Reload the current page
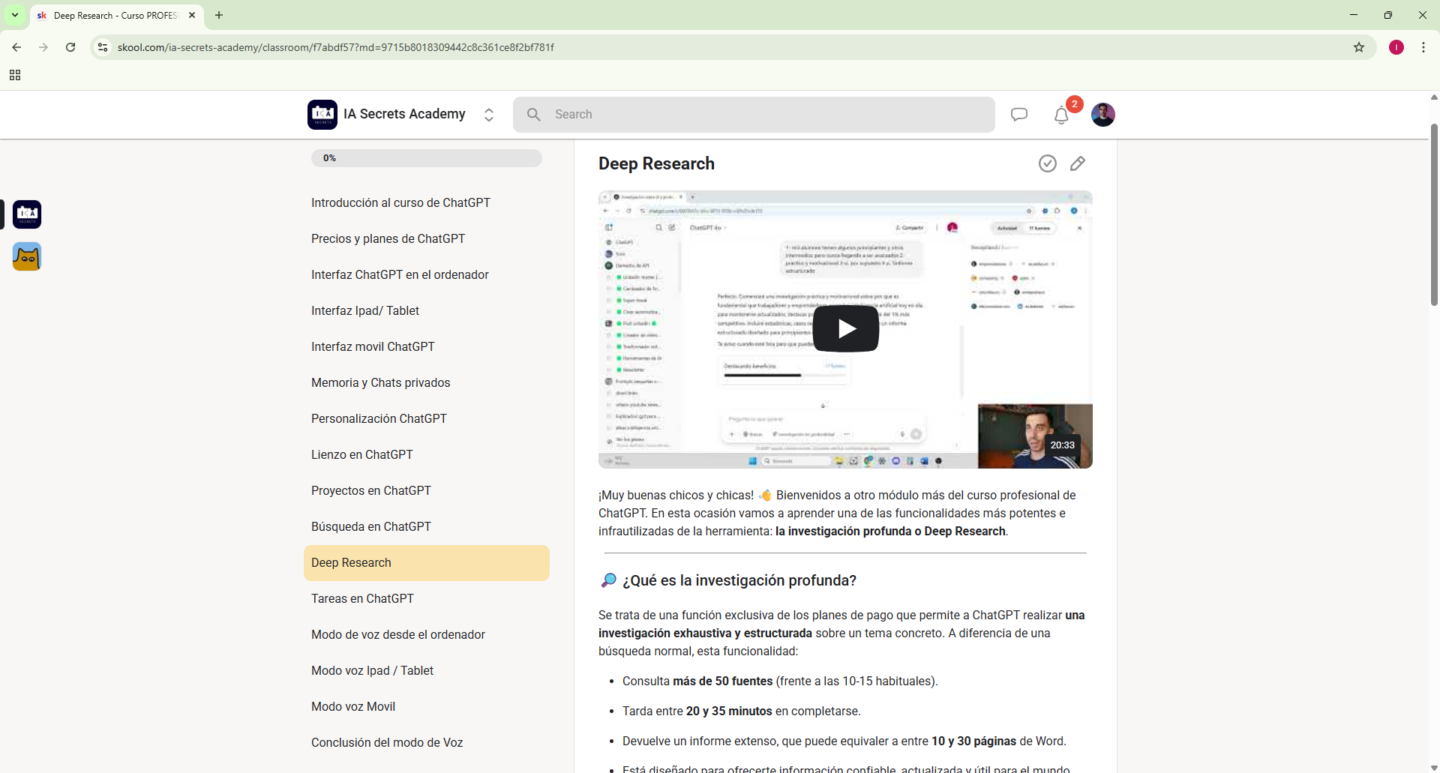The height and width of the screenshot is (773, 1440). pos(70,47)
